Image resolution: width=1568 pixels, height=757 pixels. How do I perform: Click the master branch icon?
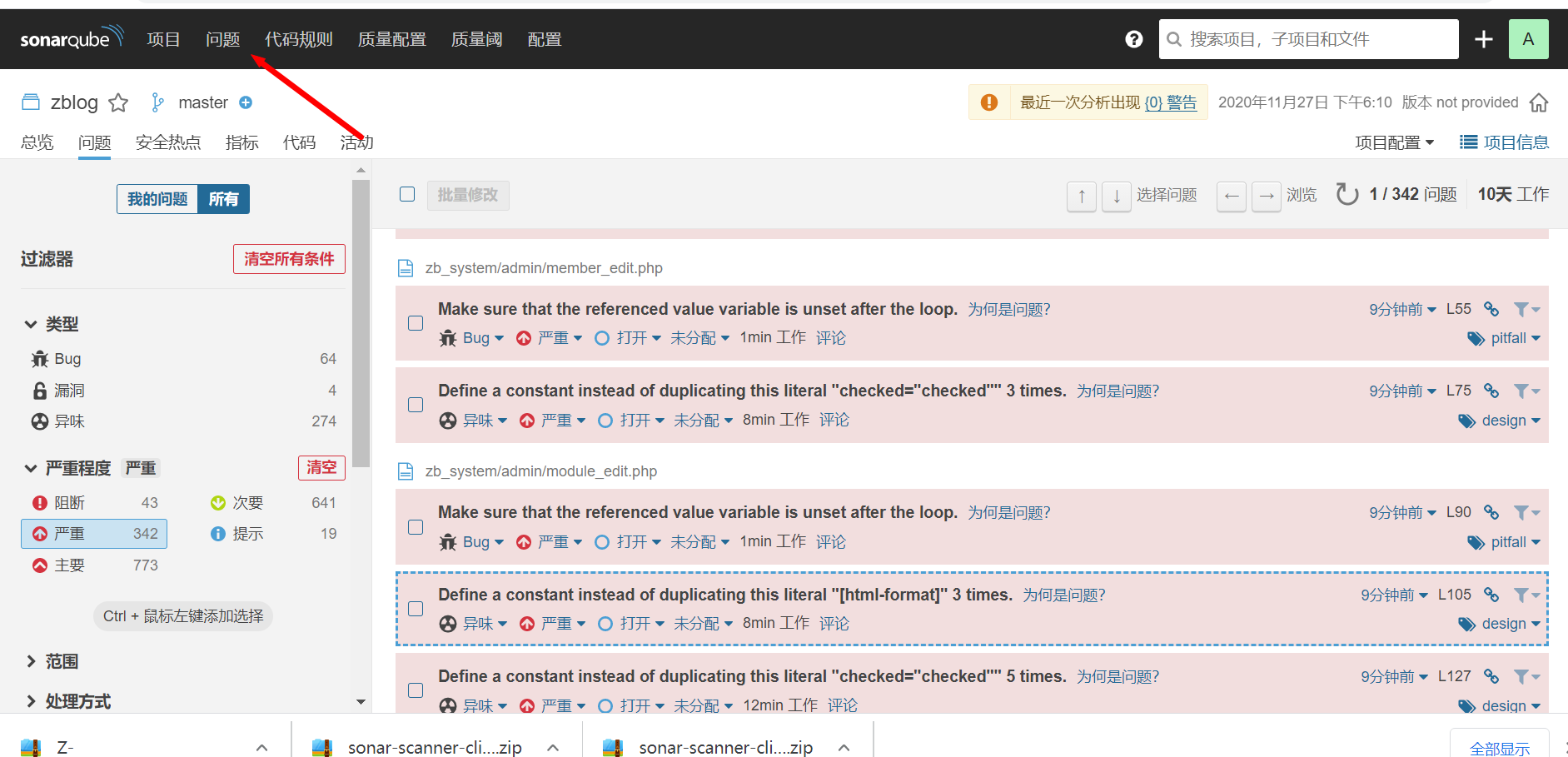157,102
